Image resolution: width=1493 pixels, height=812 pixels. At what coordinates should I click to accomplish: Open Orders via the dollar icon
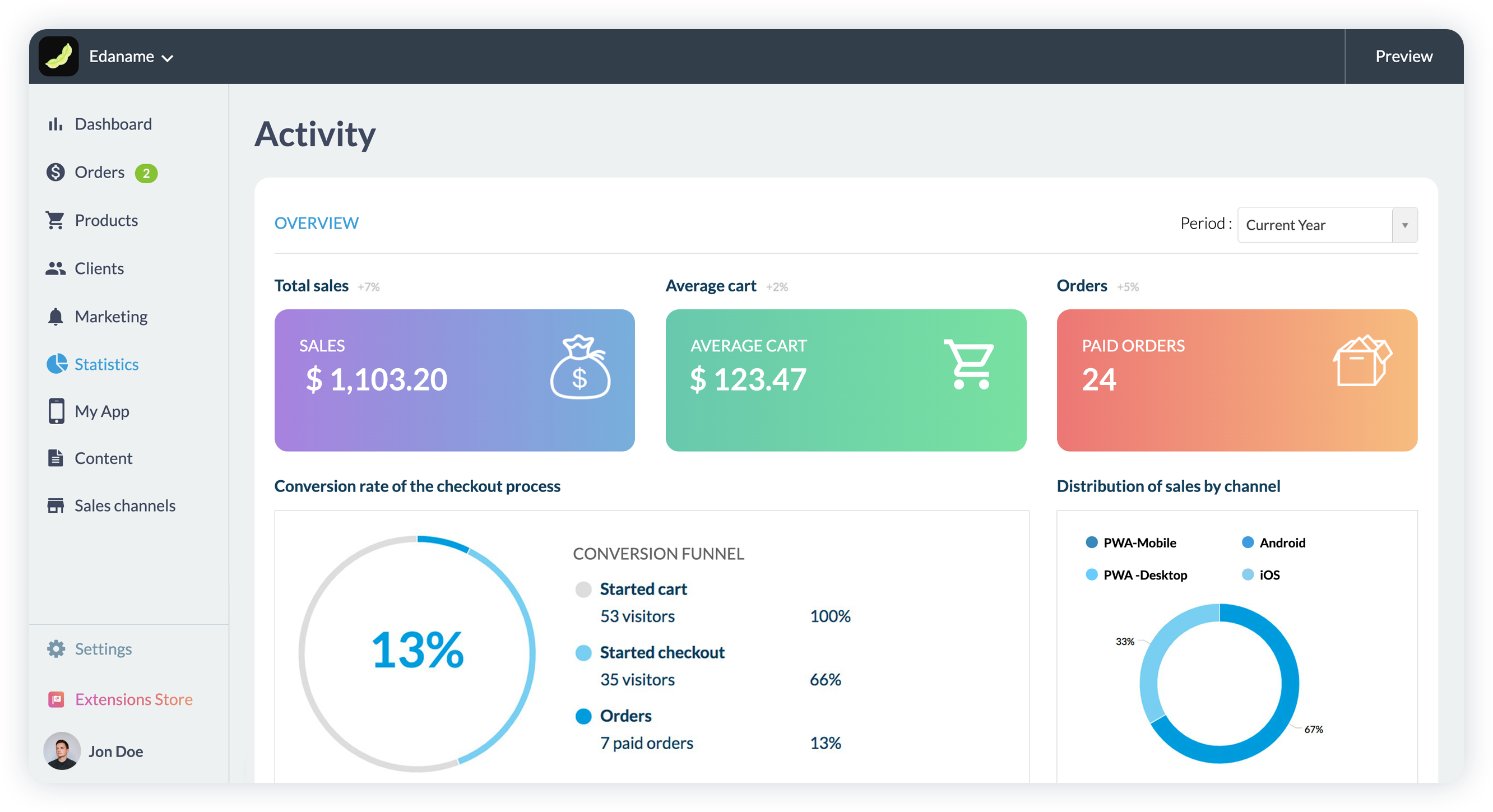[x=55, y=171]
